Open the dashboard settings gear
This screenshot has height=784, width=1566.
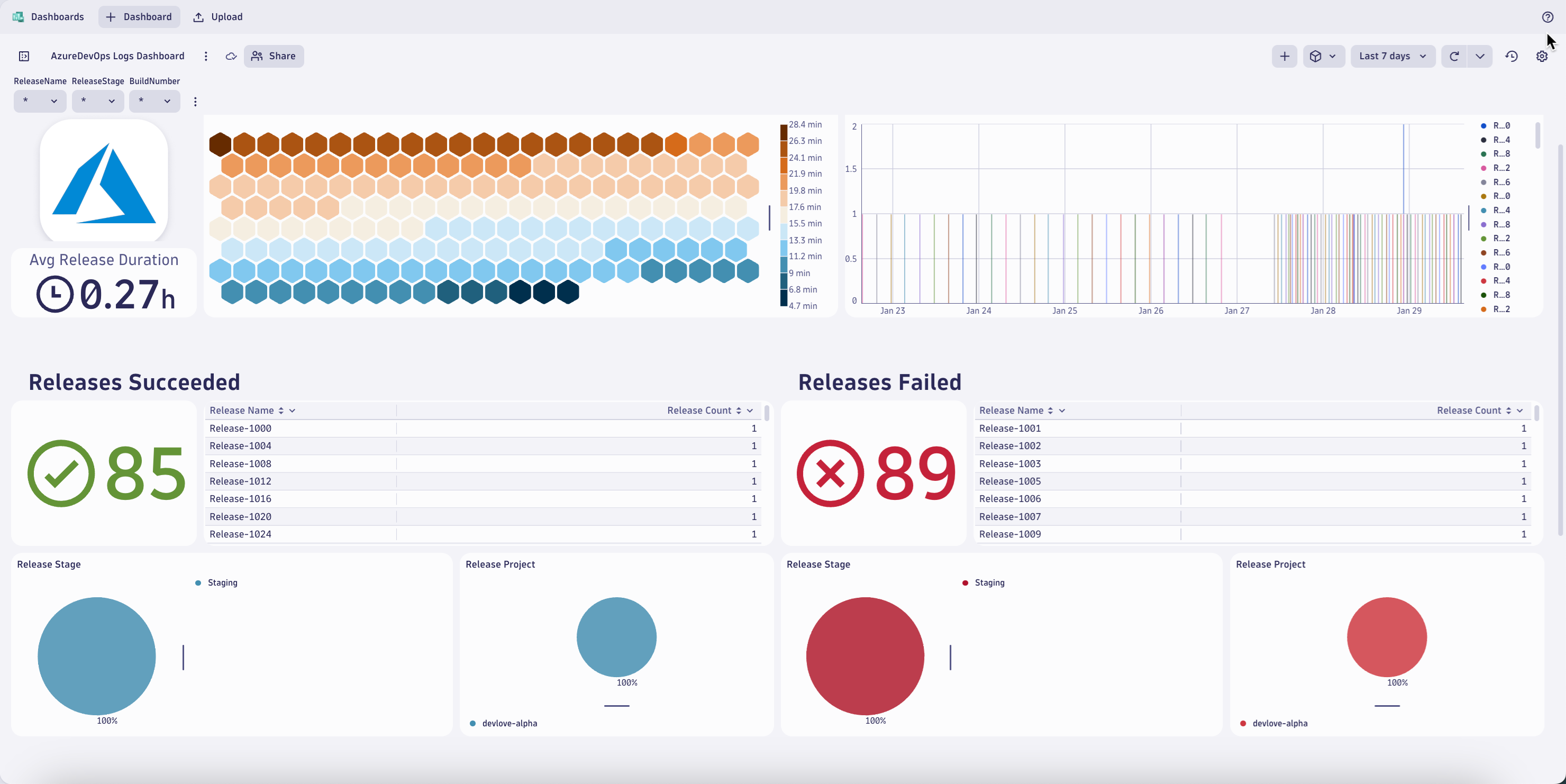click(x=1542, y=56)
